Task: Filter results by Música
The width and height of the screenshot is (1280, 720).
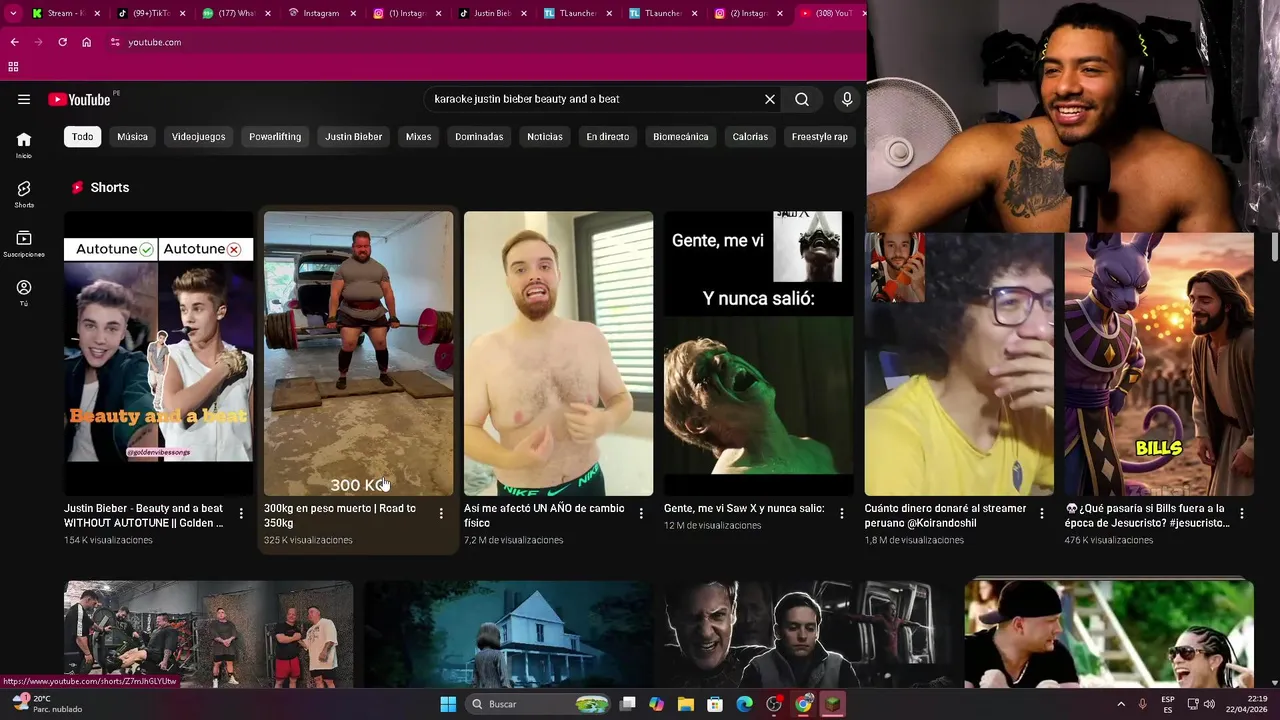Action: tap(132, 137)
